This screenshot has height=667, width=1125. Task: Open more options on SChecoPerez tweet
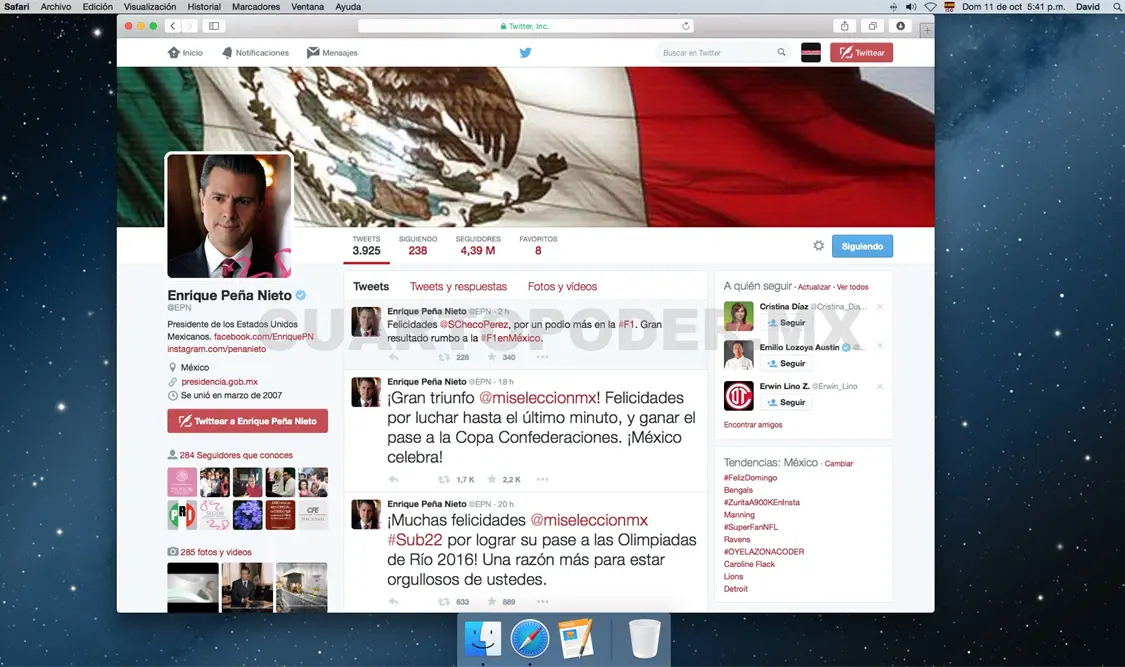(x=542, y=357)
